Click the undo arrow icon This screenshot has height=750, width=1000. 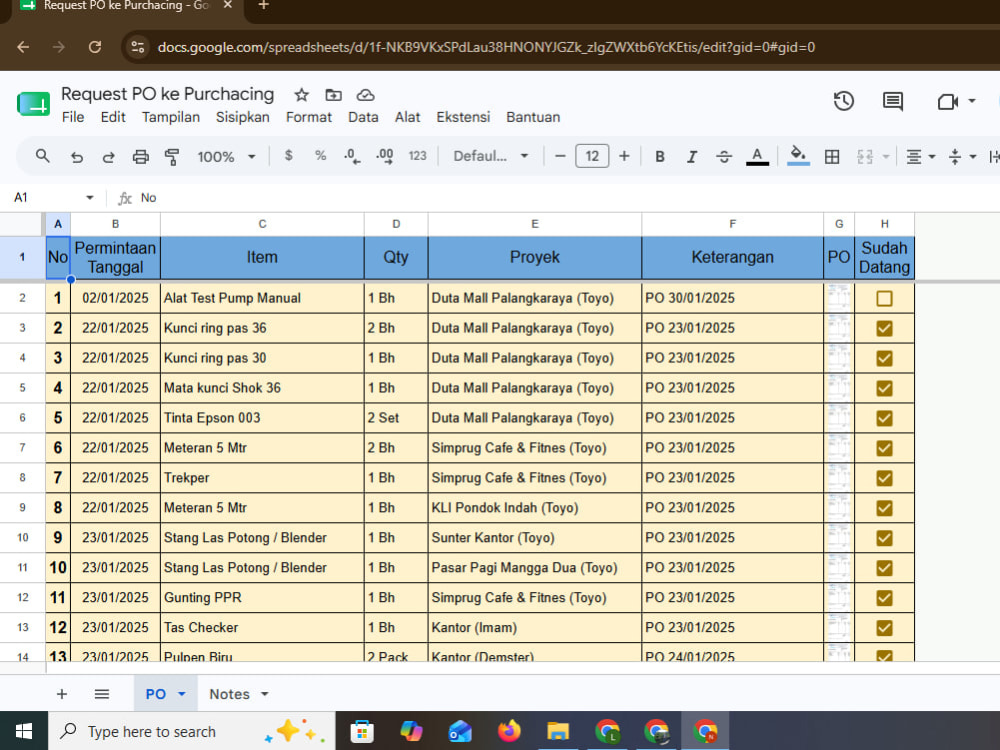pos(77,157)
